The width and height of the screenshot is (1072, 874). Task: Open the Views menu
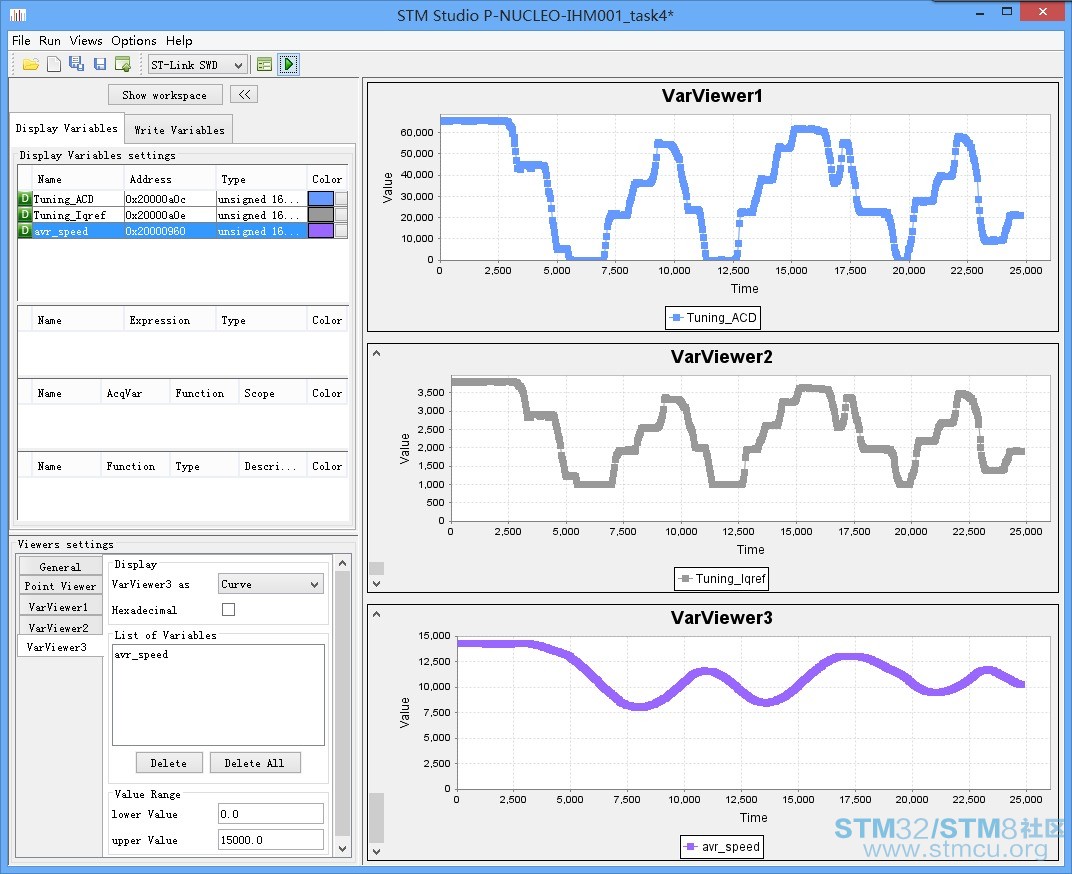pos(86,40)
